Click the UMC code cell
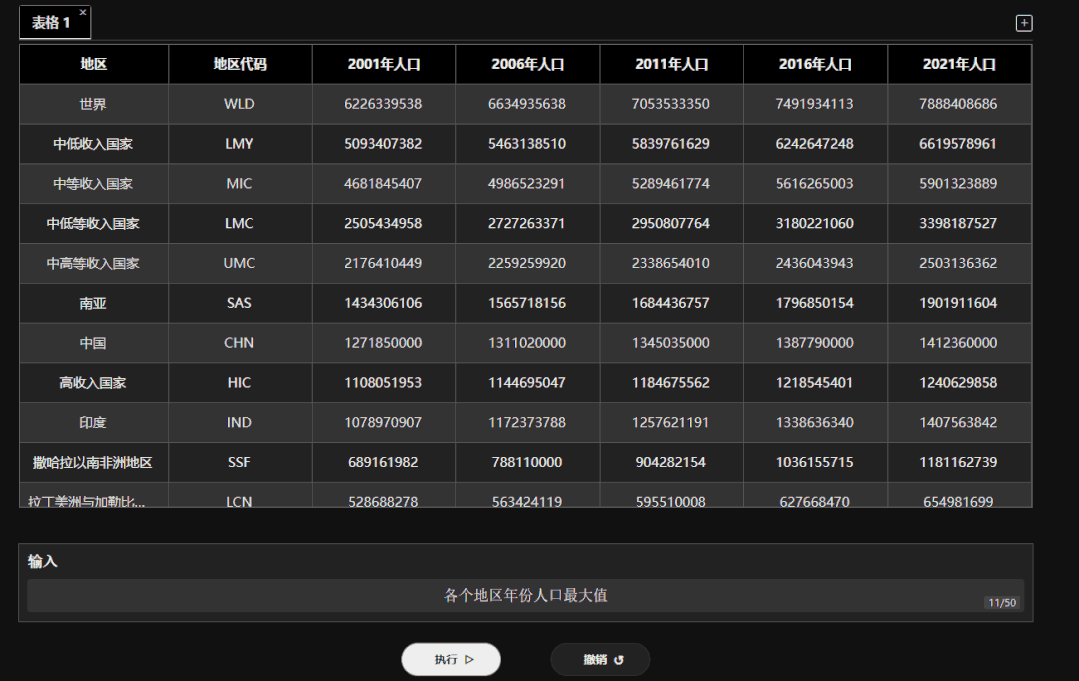 tap(239, 263)
